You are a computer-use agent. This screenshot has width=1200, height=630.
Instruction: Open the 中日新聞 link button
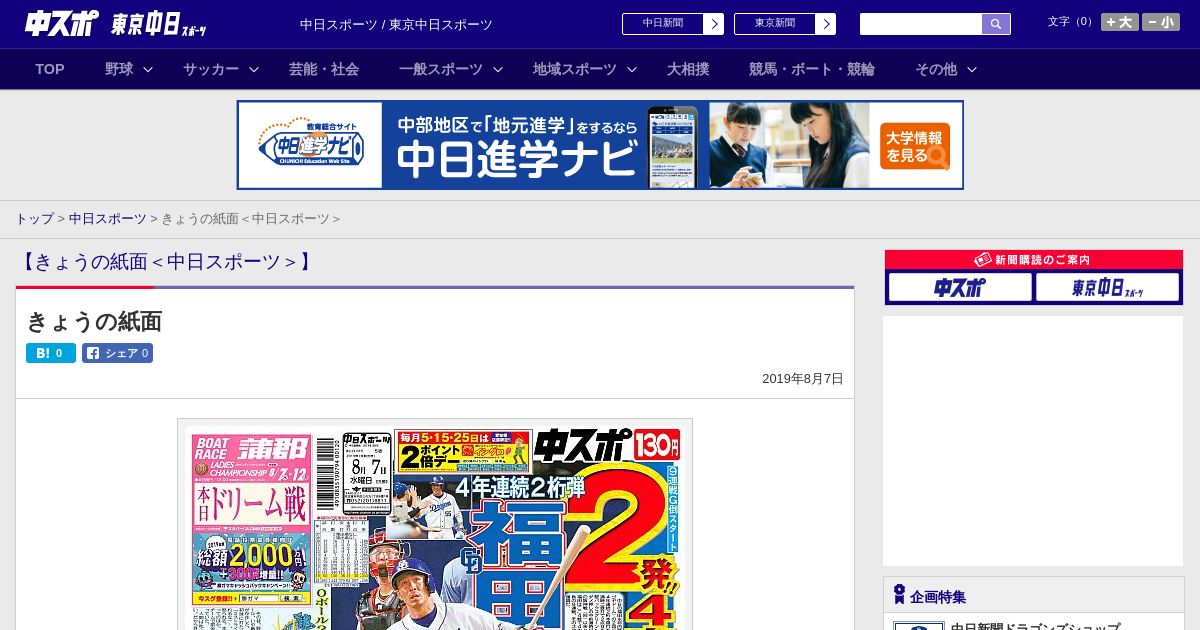point(663,24)
